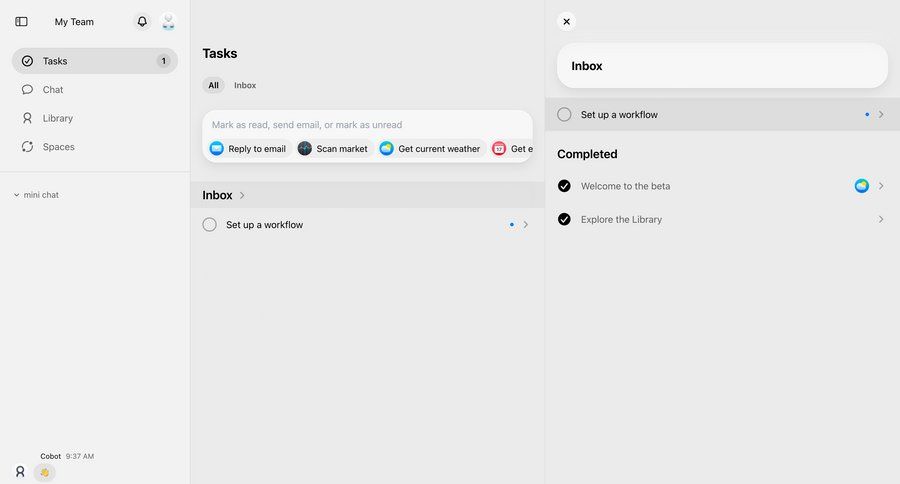This screenshot has height=484, width=900.
Task: Click the Reply to email mail icon
Action: (x=217, y=149)
